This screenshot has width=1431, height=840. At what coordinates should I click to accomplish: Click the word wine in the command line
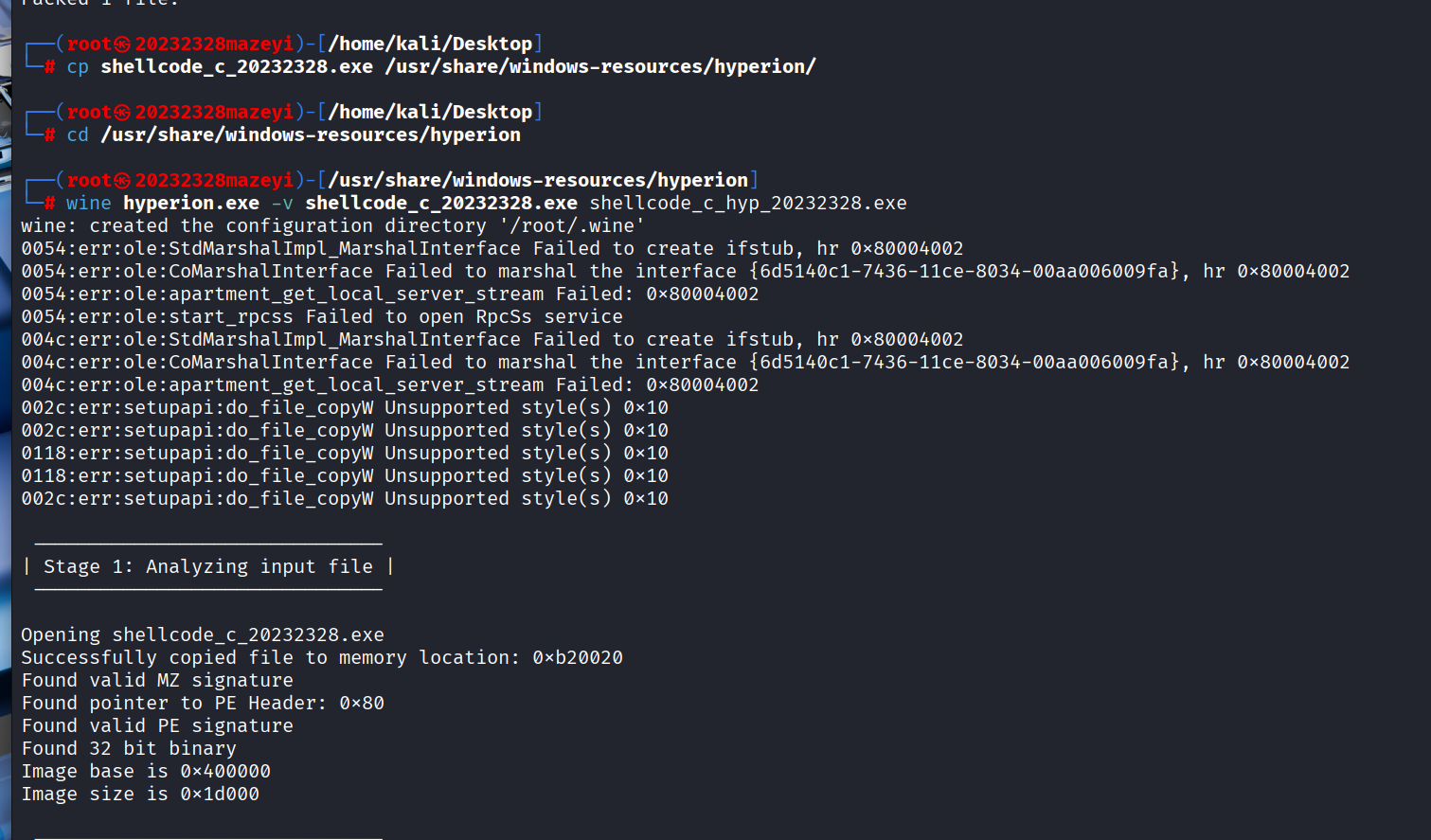pyautogui.click(x=88, y=204)
